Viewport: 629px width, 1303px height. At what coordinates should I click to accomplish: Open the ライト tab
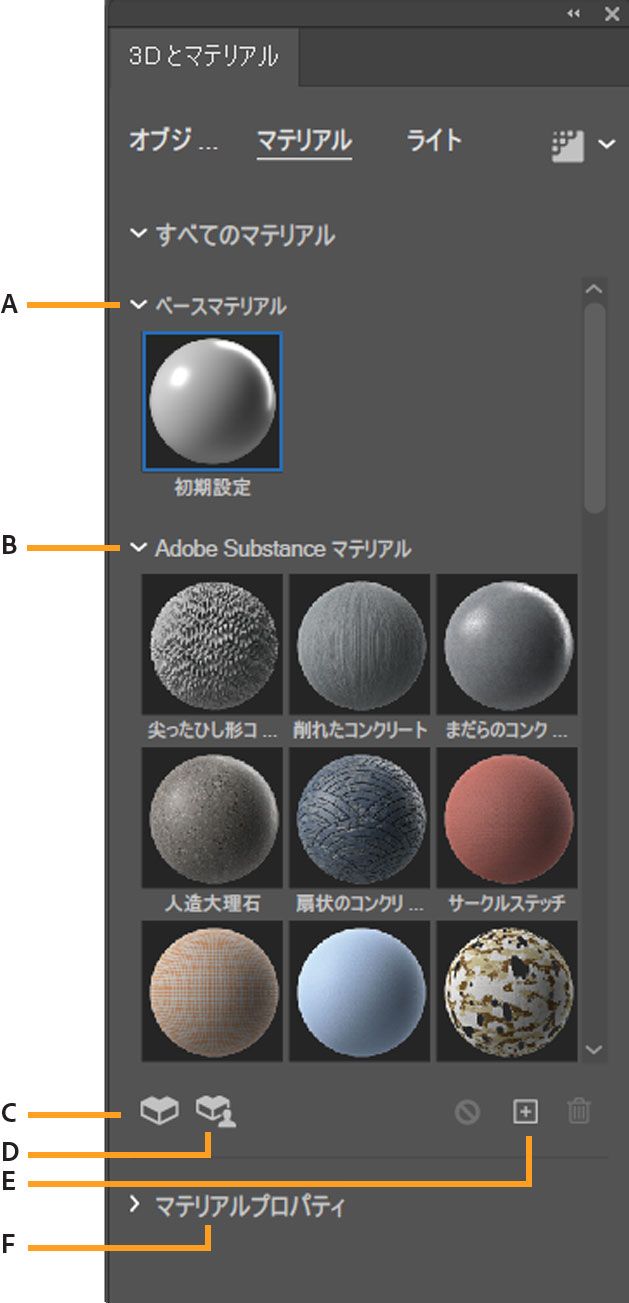434,140
